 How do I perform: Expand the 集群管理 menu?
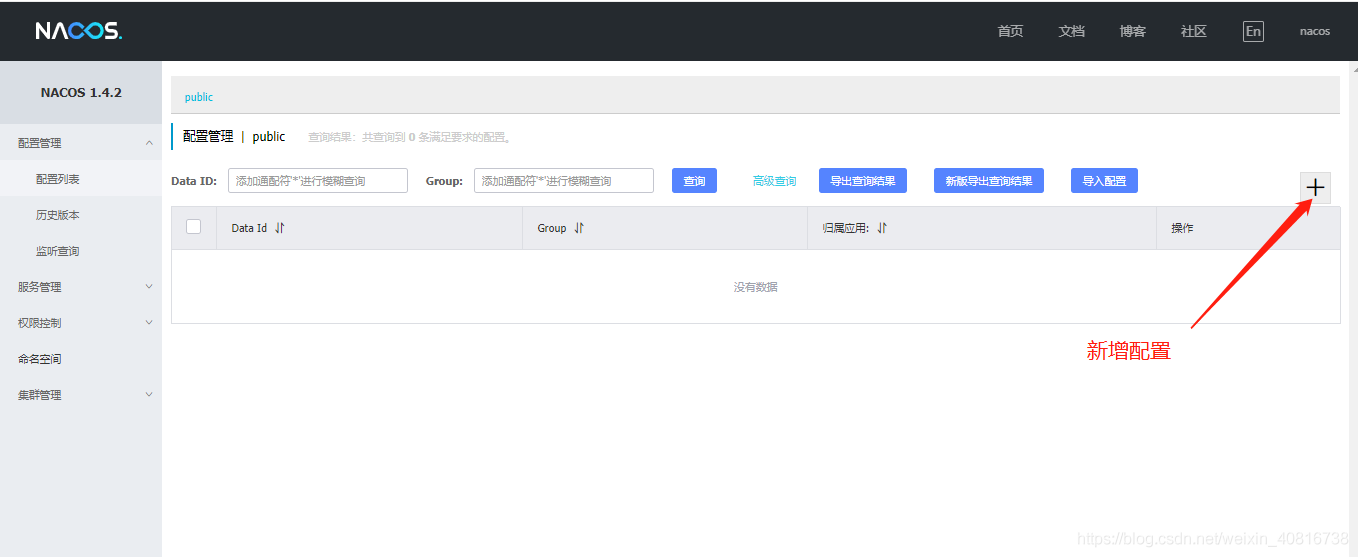(x=81, y=395)
